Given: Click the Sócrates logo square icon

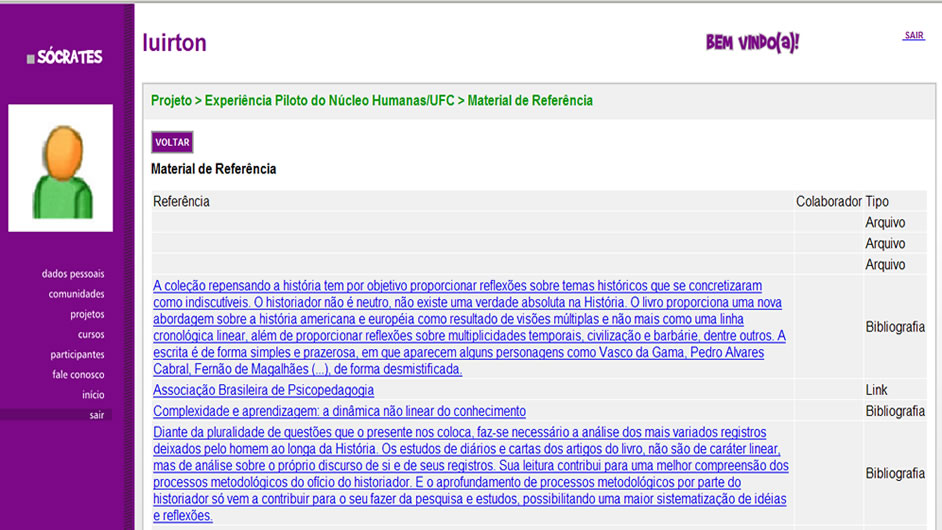Looking at the screenshot, I should point(31,59).
